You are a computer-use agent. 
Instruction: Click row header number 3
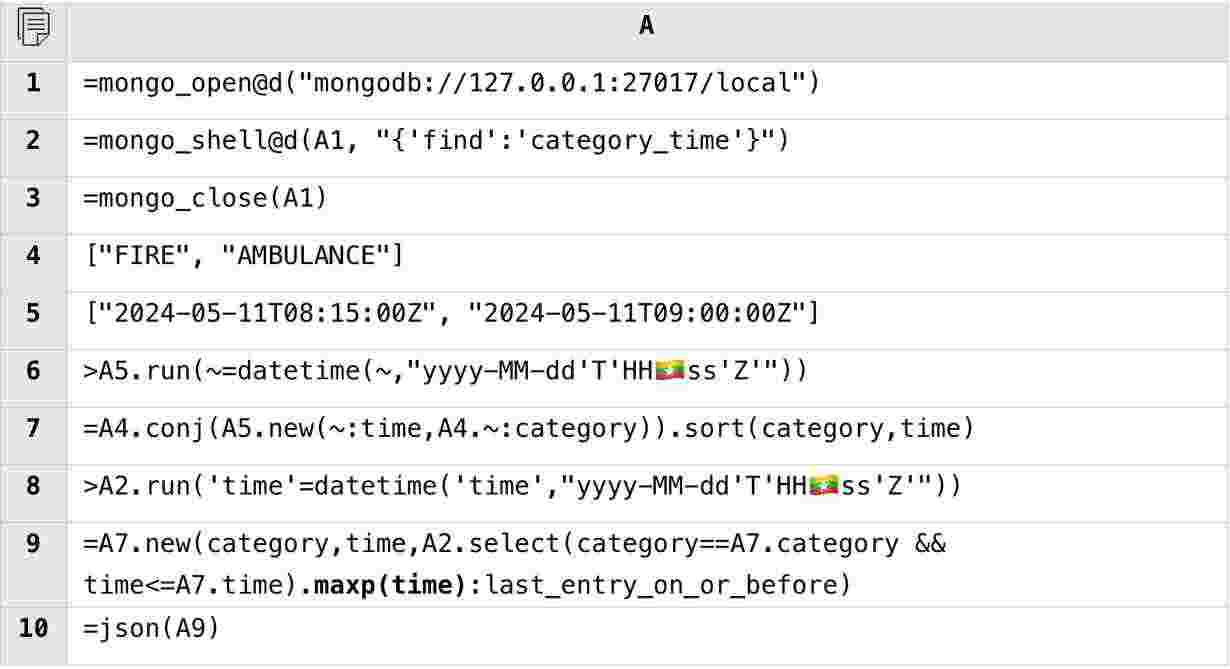[33, 198]
